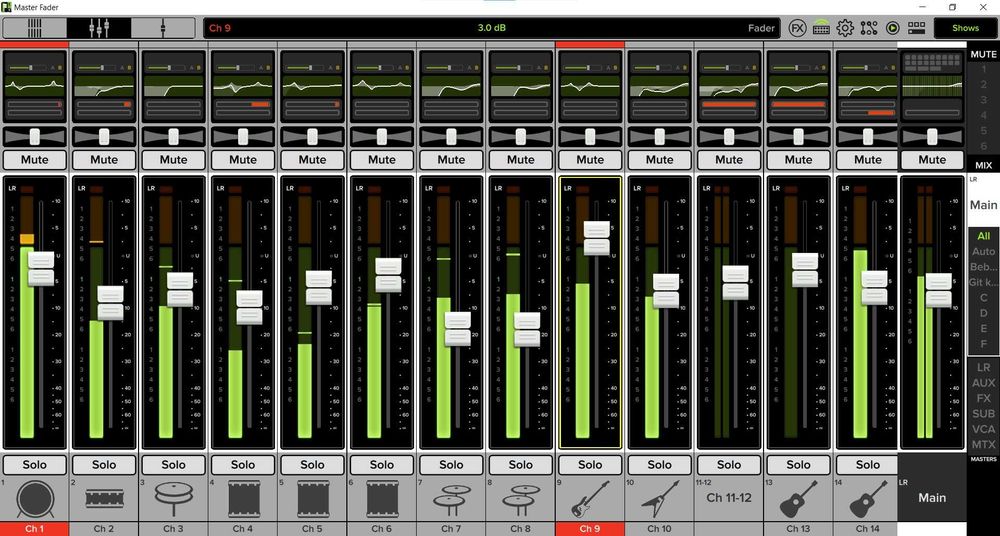Select the Ch 2 snare drum icon

tap(104, 498)
